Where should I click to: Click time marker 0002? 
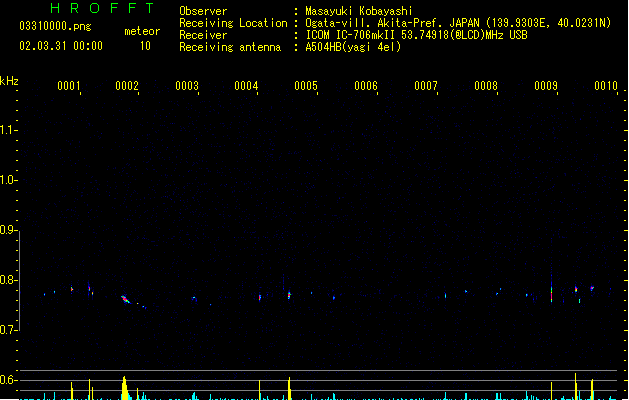(x=127, y=85)
